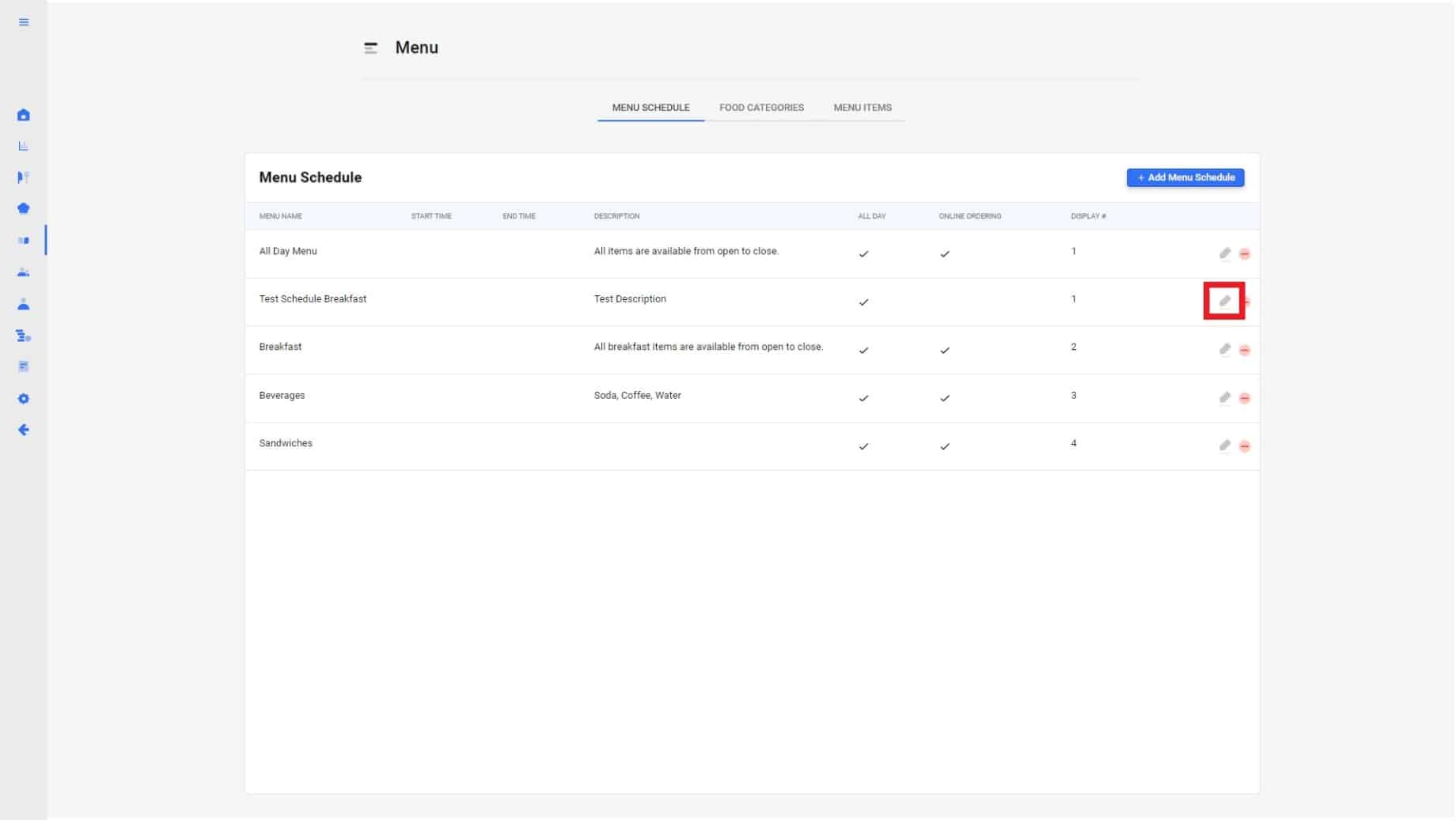Click the Online Ordering checkmark for Breakfast row
This screenshot has width=1456, height=820.
[x=945, y=351]
